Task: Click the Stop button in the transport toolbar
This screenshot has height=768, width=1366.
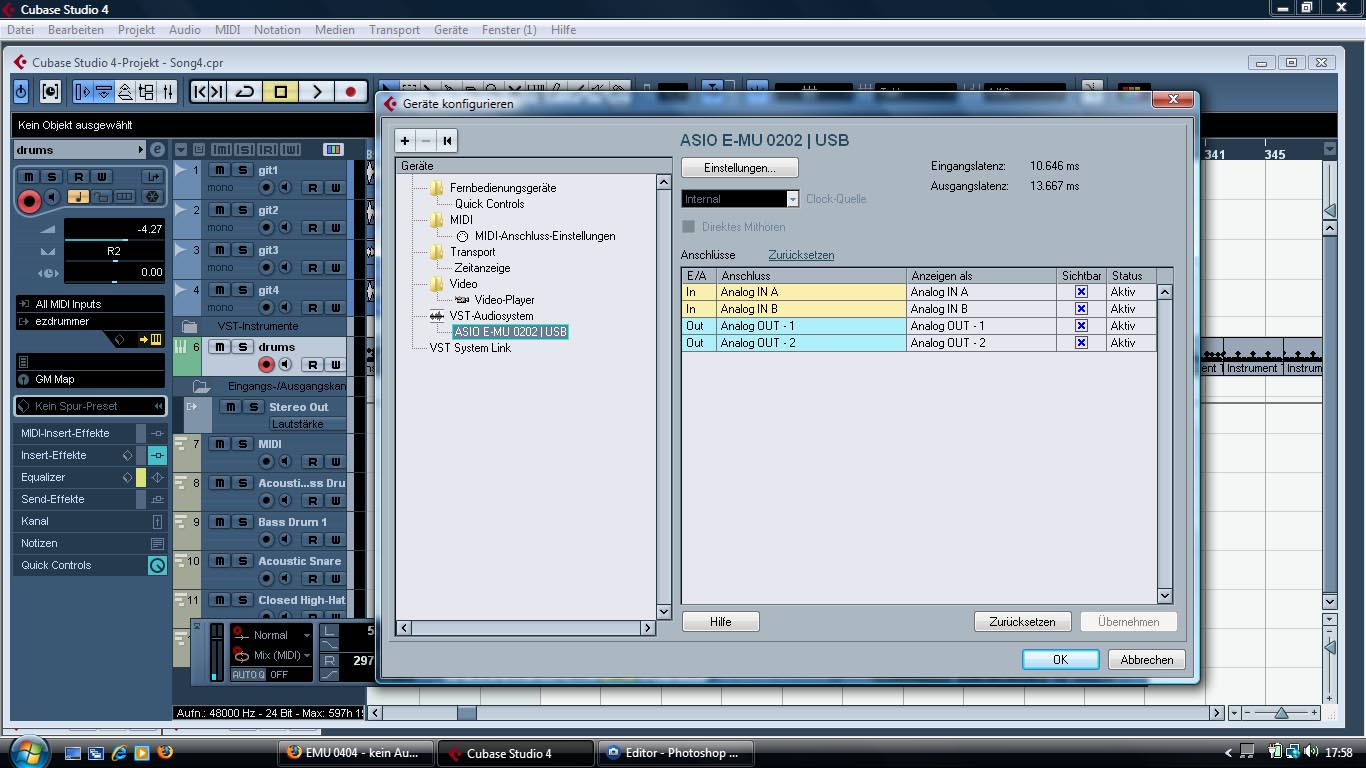Action: coord(281,92)
